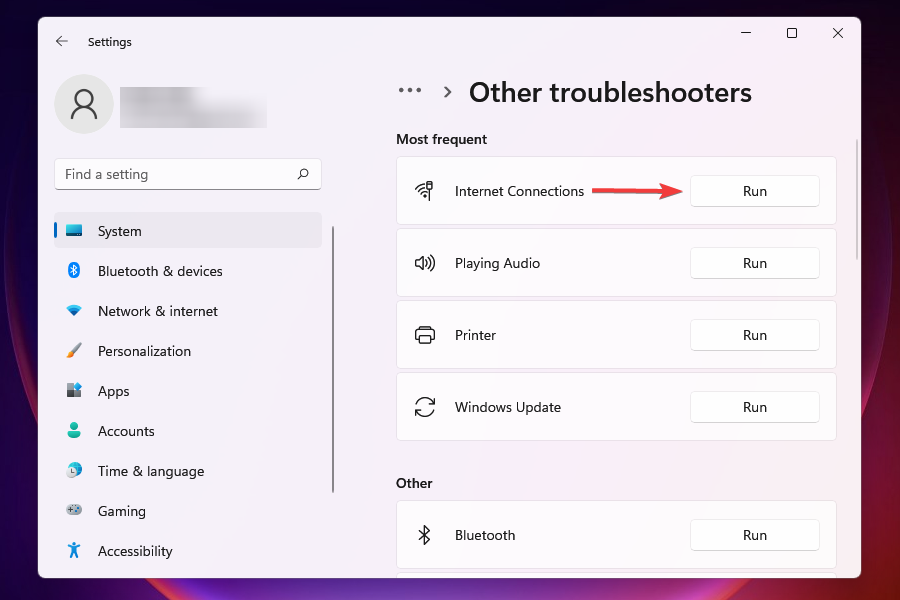Click the Playing Audio speaker icon
This screenshot has width=900, height=600.
tap(425, 263)
